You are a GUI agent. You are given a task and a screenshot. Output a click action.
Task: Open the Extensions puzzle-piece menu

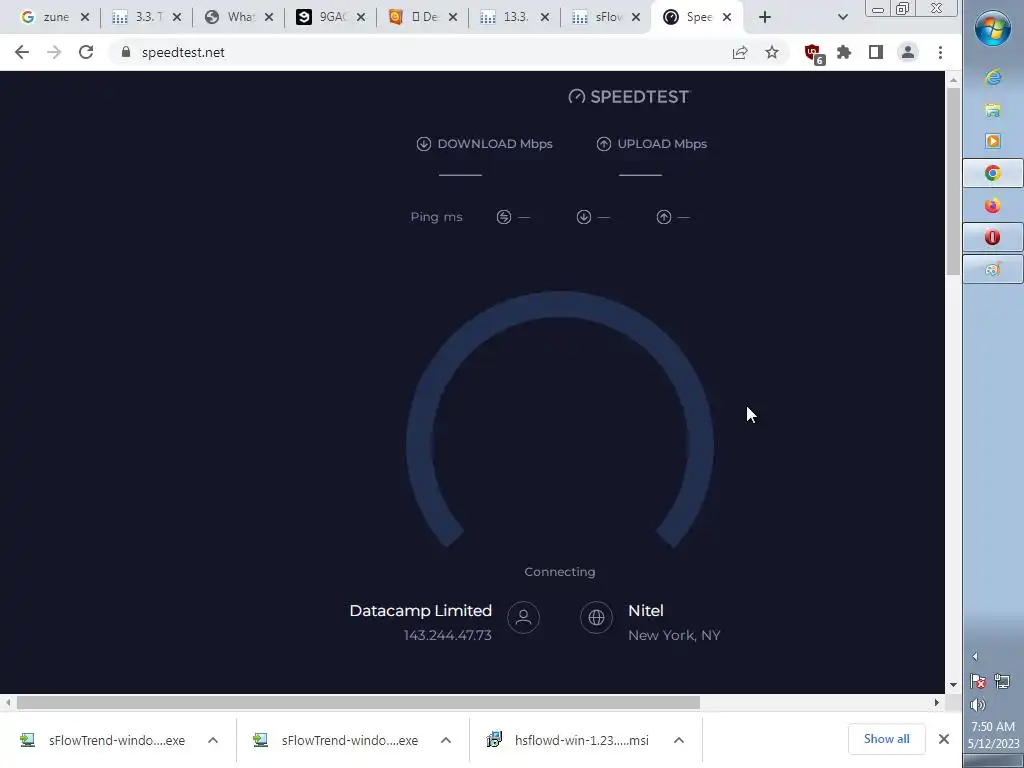[844, 52]
